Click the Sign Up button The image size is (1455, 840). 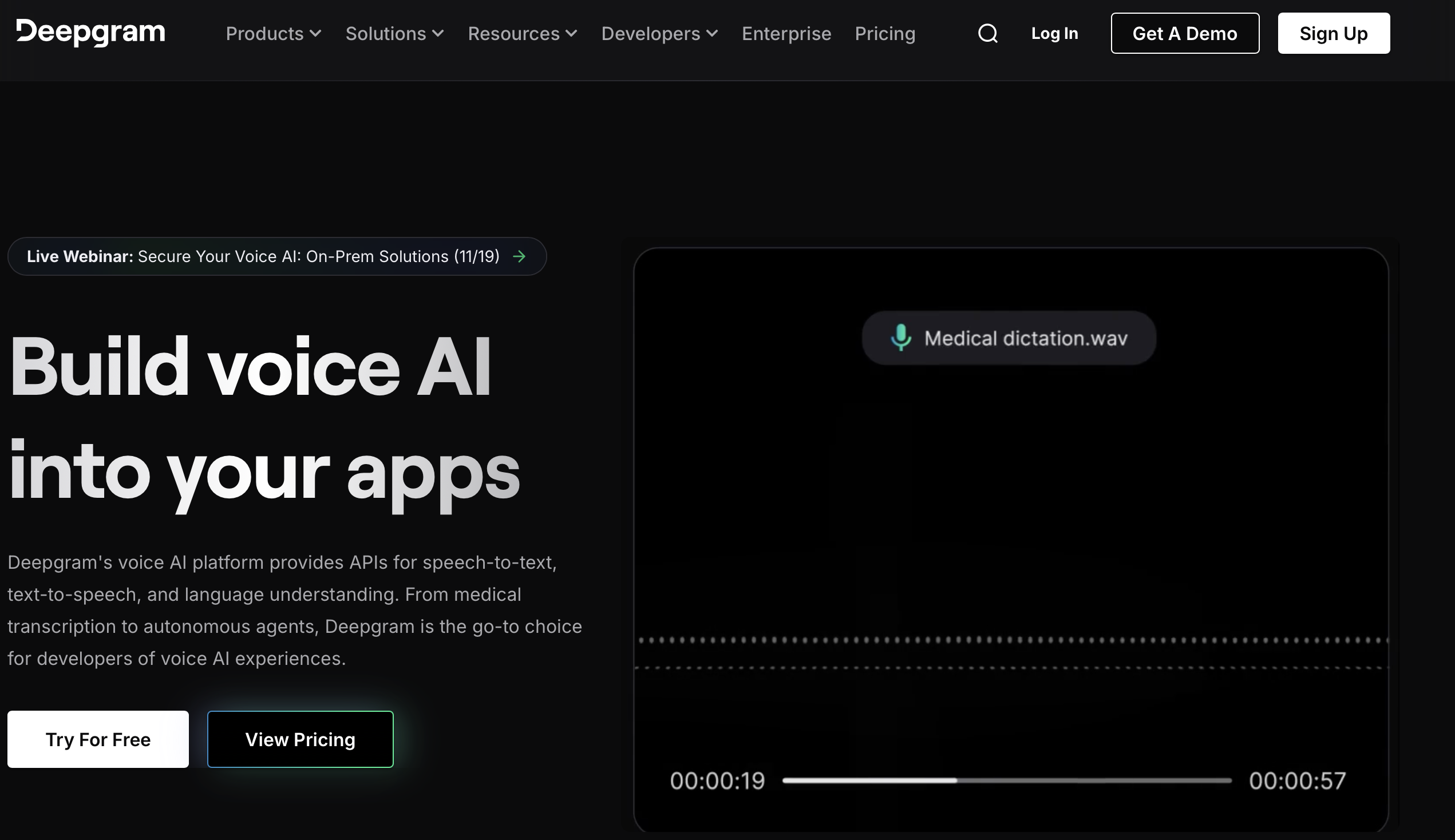pyautogui.click(x=1333, y=33)
